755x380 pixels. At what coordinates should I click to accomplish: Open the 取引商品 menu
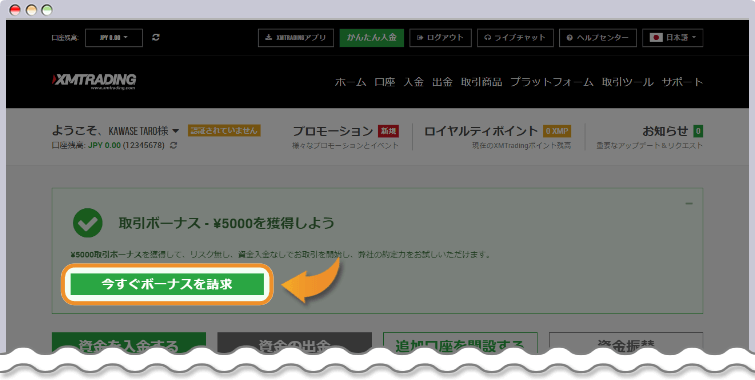coord(482,82)
